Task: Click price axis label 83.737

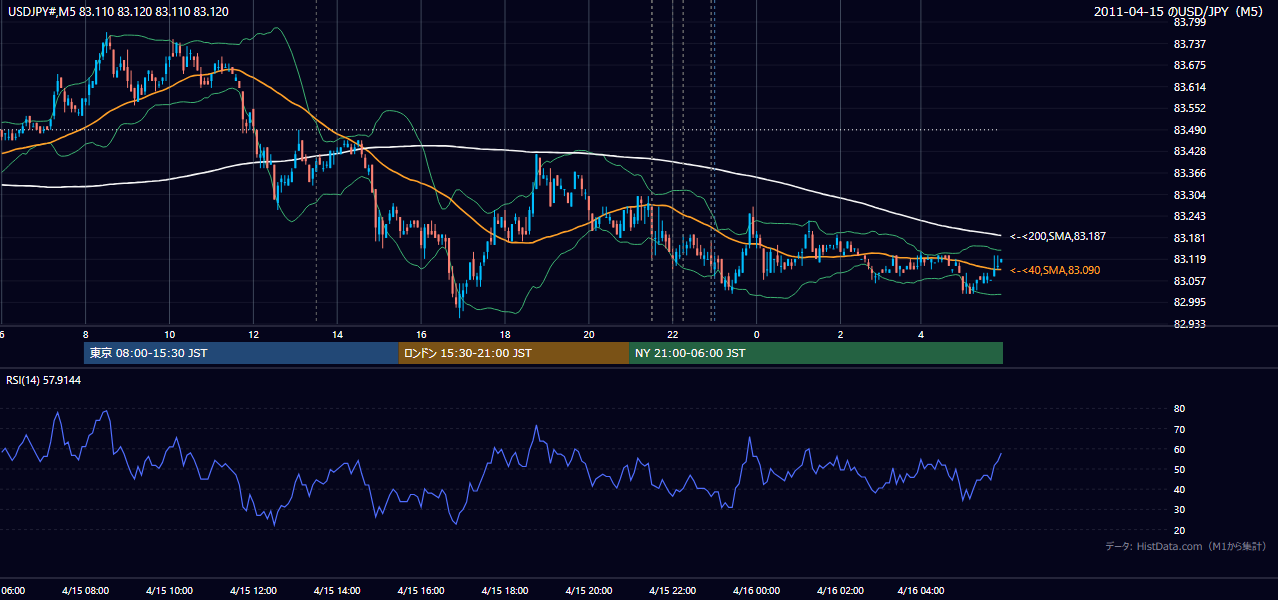Action: [1188, 44]
